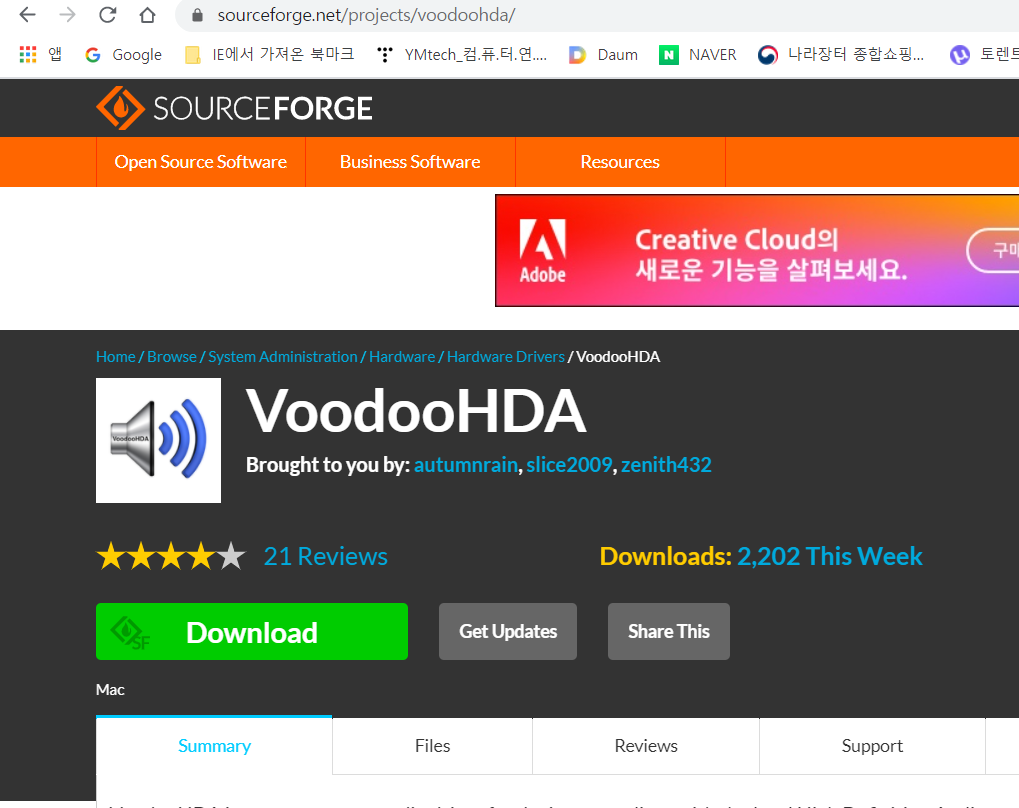Select the Summary tab
The image size is (1019, 808).
(214, 746)
